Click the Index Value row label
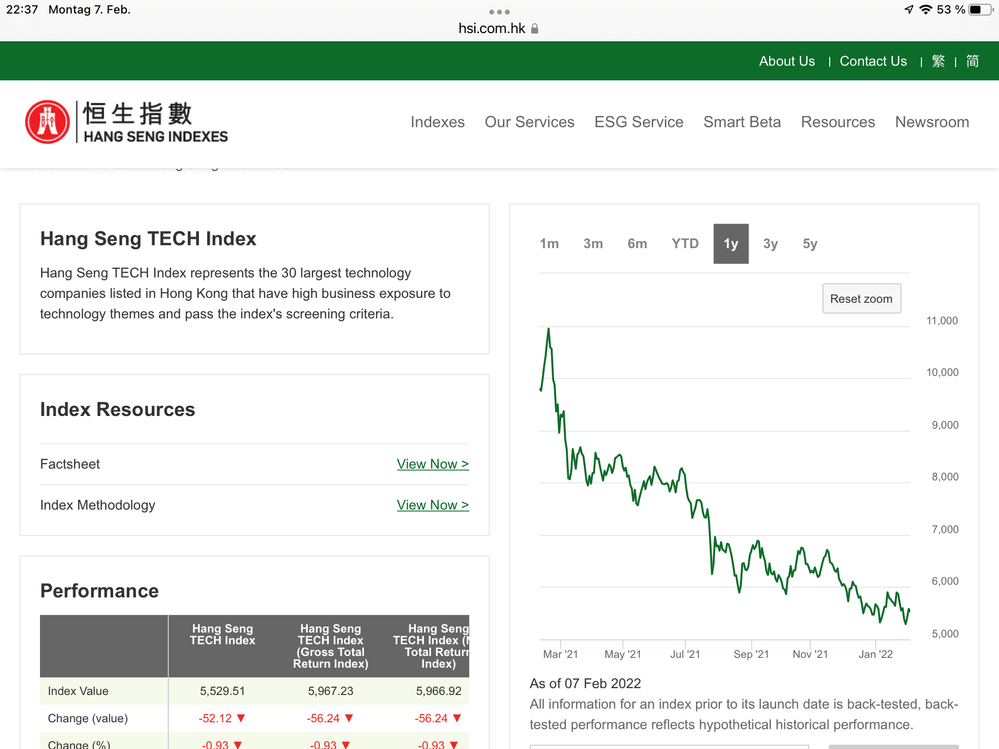This screenshot has height=749, width=999. 78,691
